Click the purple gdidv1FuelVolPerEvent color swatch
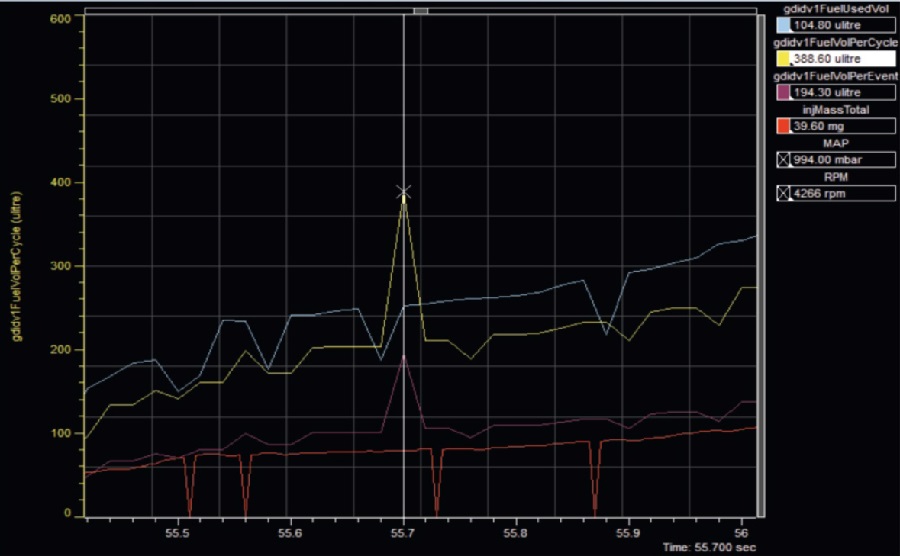Screen dimensions: 900x556 click(x=783, y=93)
